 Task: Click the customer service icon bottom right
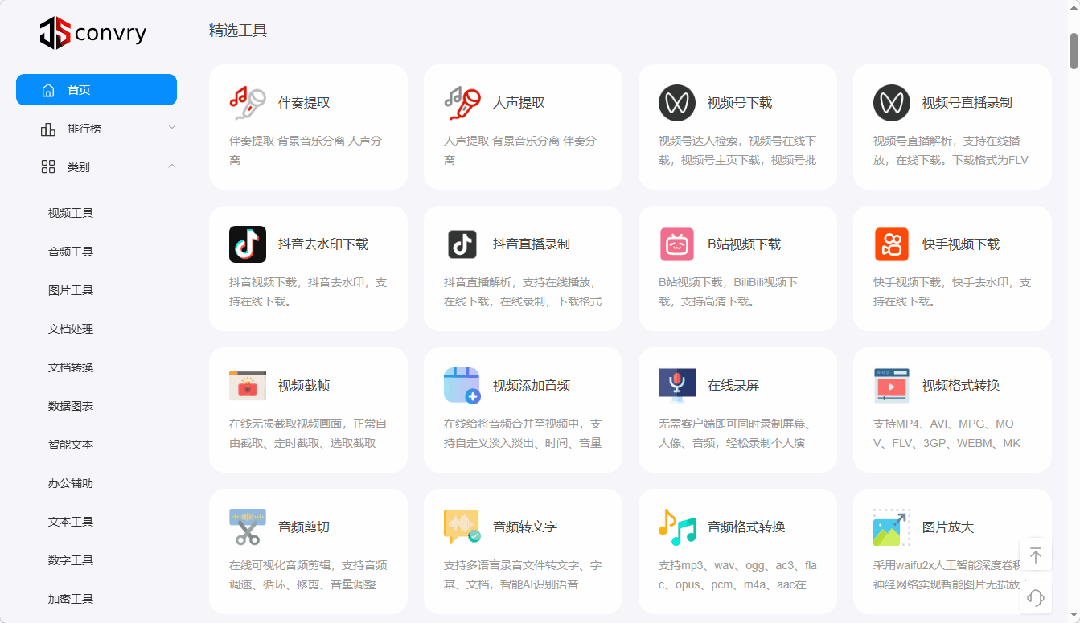coord(1036,597)
